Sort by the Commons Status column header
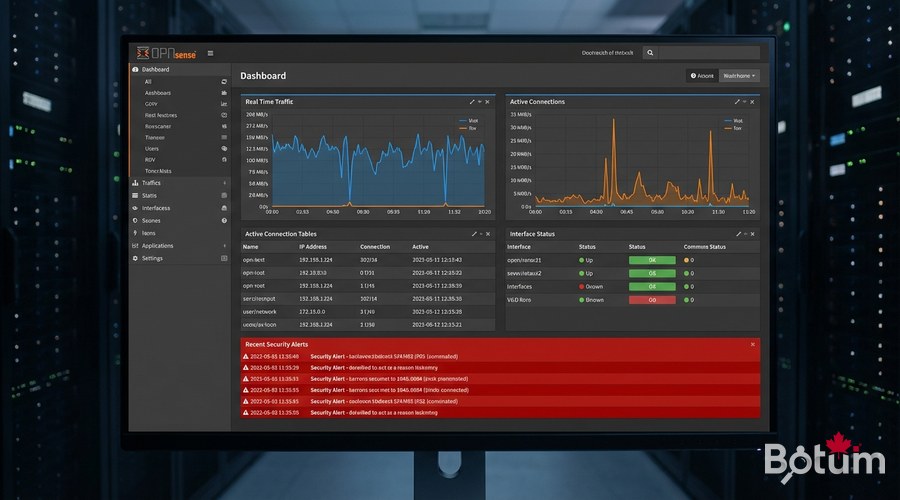 (704, 247)
